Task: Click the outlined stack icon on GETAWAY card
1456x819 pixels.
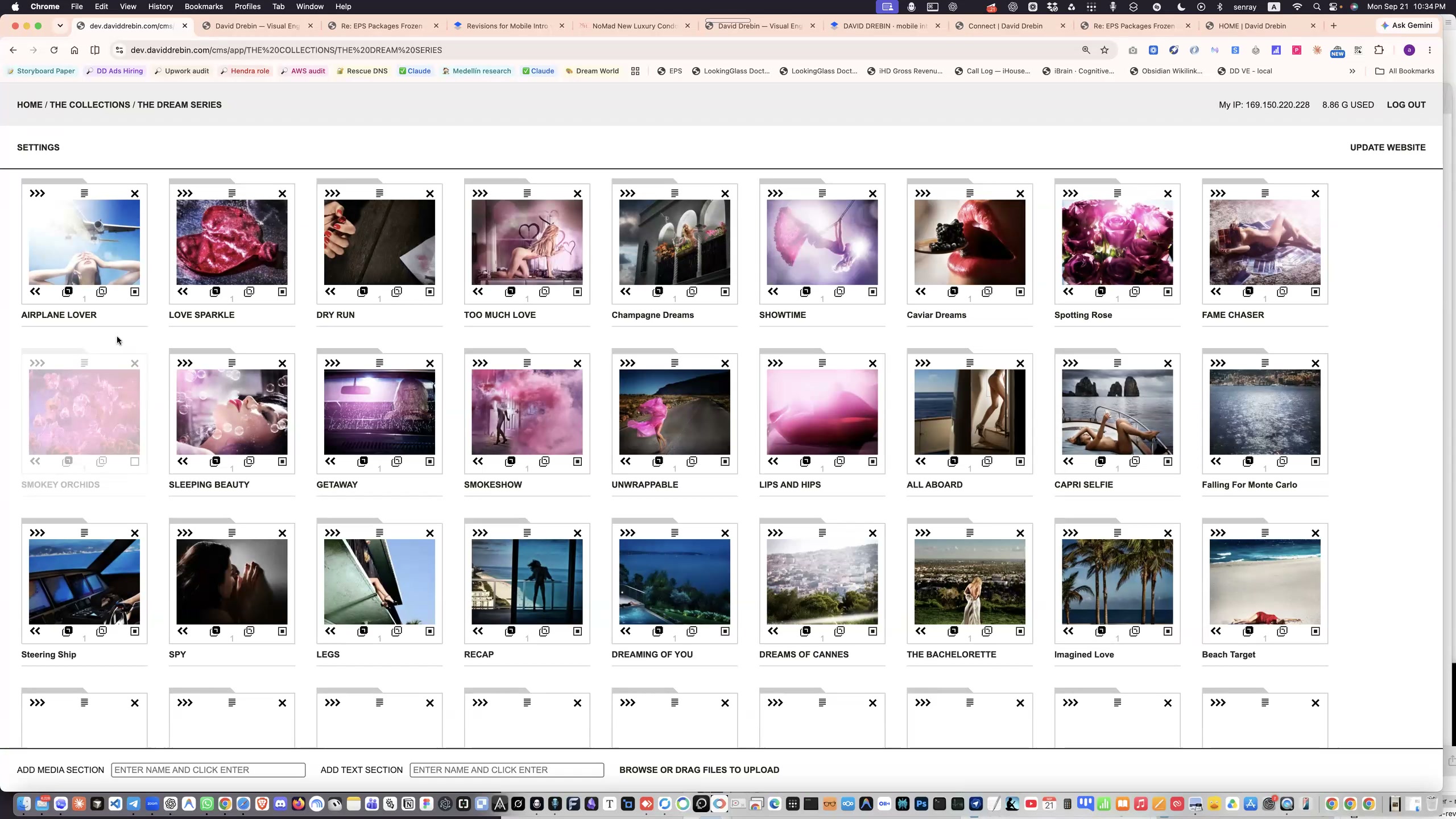Action: [x=396, y=461]
